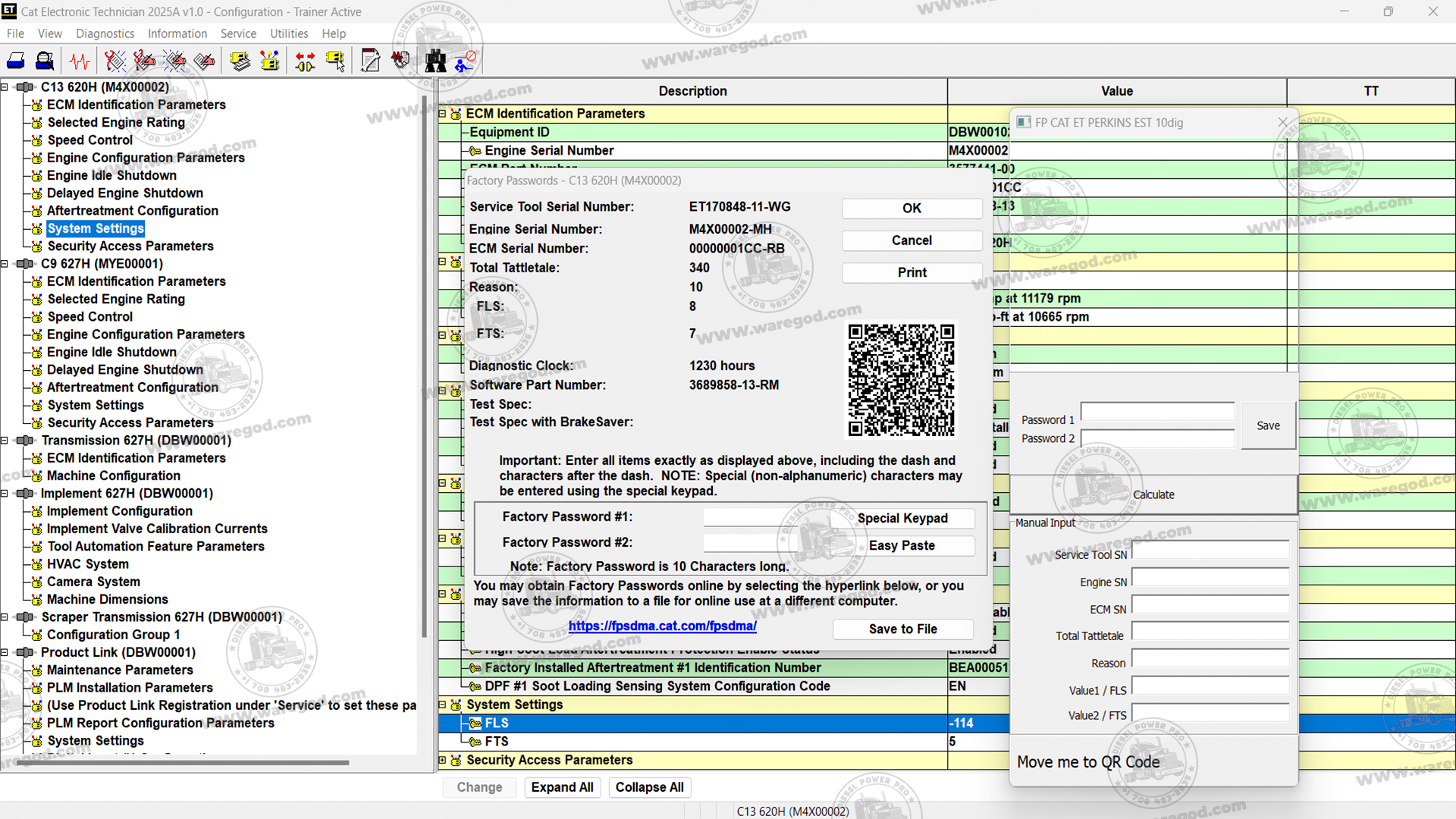Open the Utilities menu
1456x819 pixels.
289,33
